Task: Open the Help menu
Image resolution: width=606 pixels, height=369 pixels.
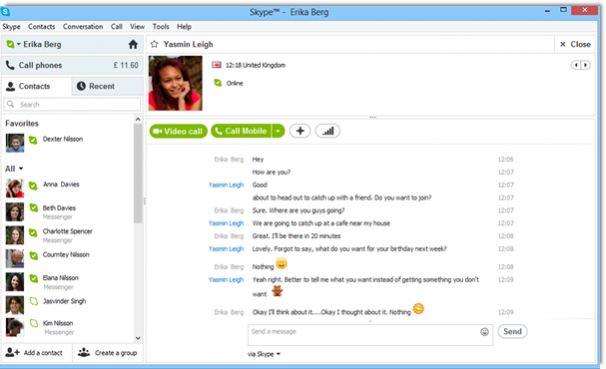Action: click(184, 27)
